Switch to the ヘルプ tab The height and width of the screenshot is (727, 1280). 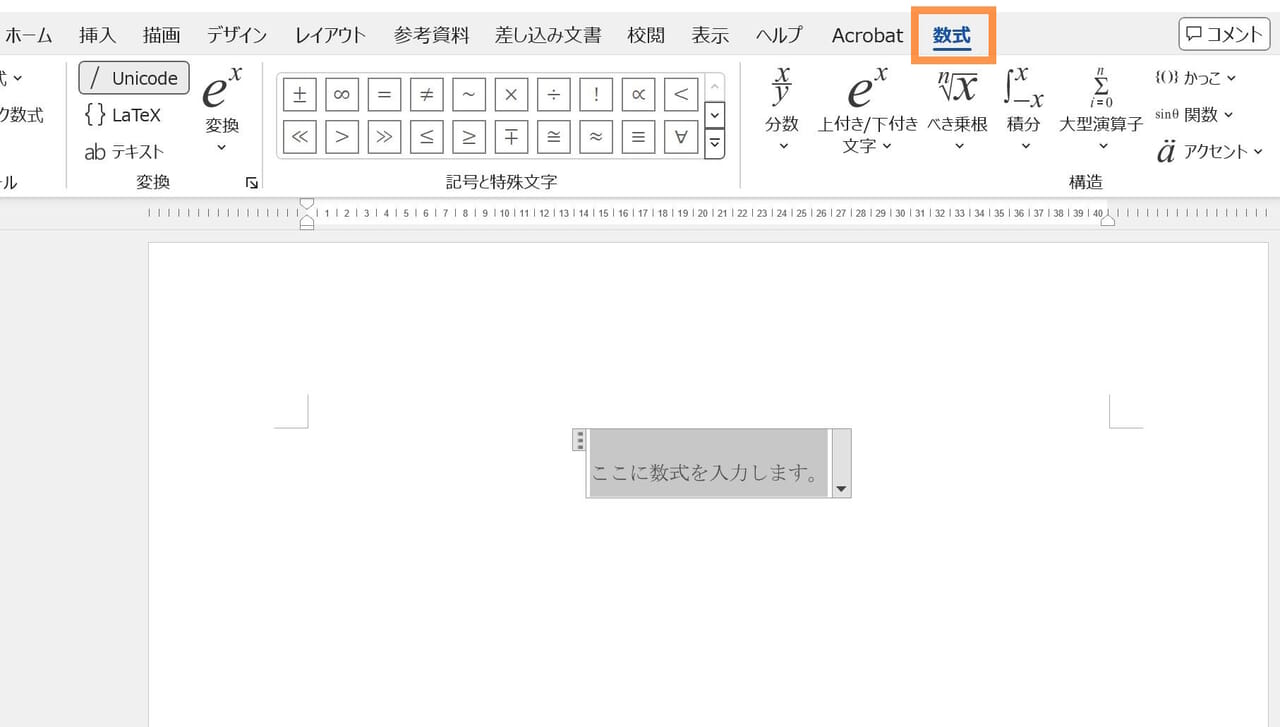(x=779, y=35)
